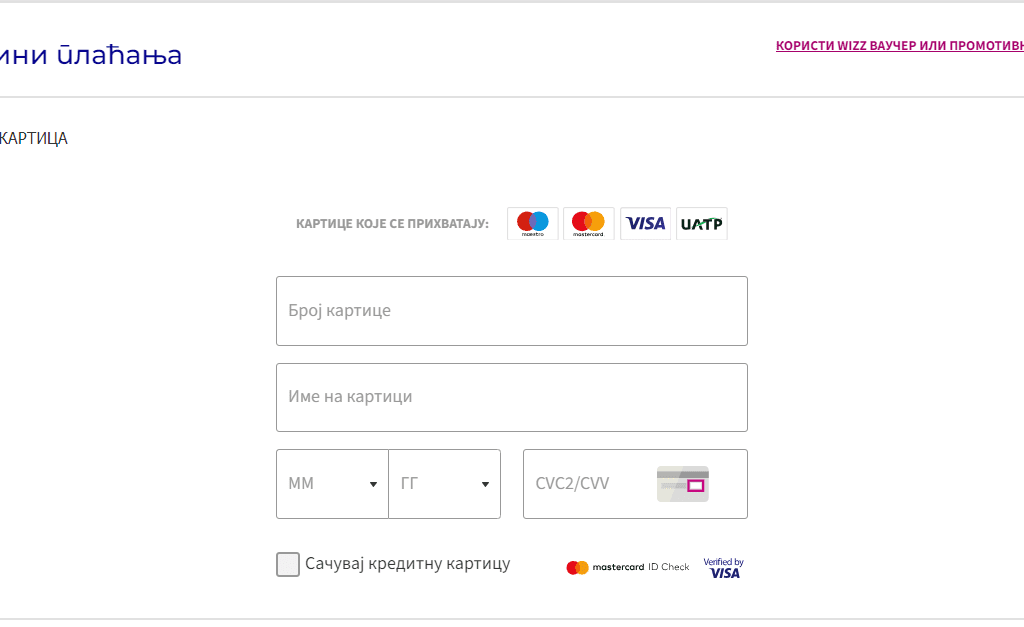Click the UATP card logo
1024x627 pixels.
701,224
